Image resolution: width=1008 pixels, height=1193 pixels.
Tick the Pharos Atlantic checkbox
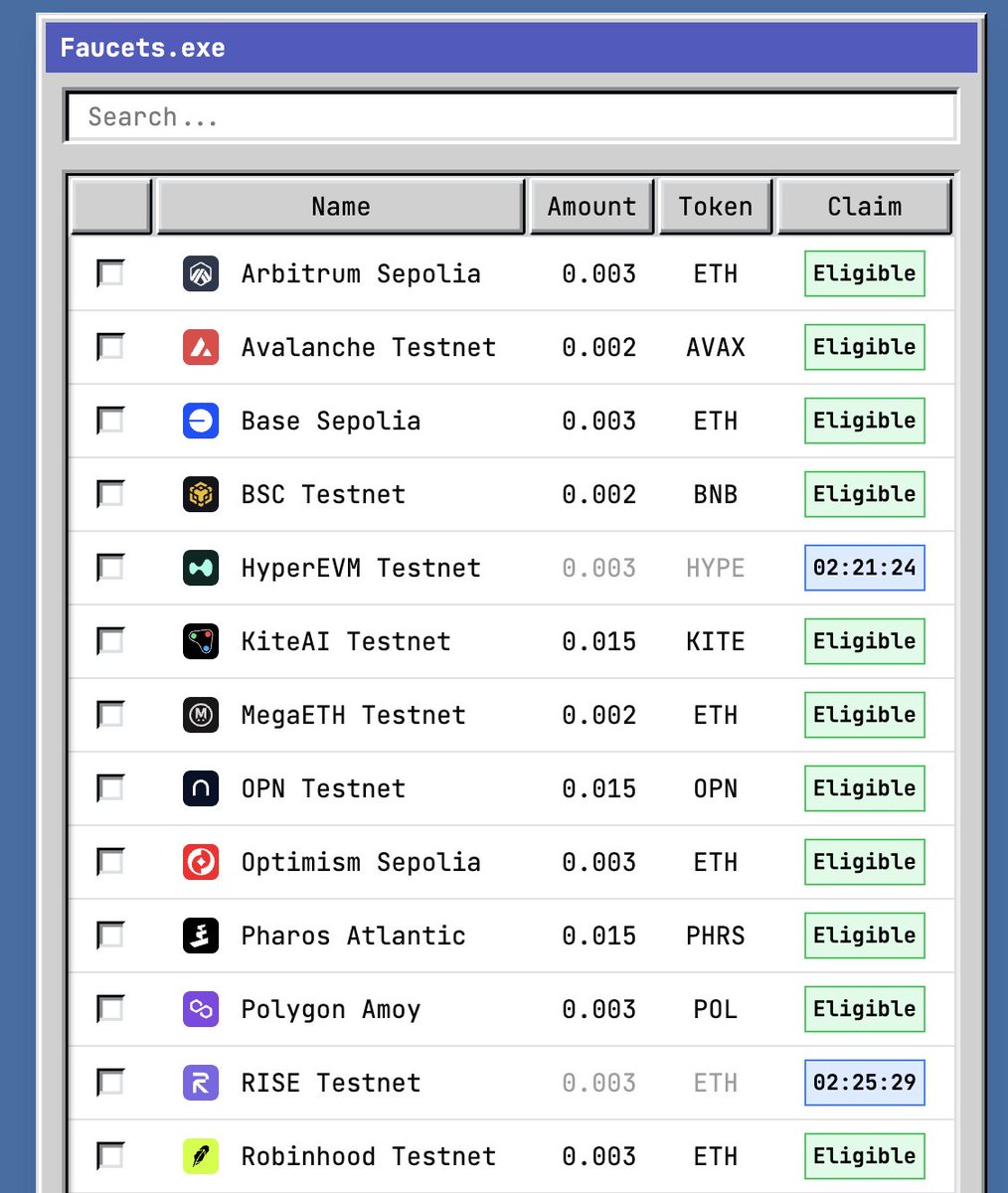pyautogui.click(x=110, y=936)
